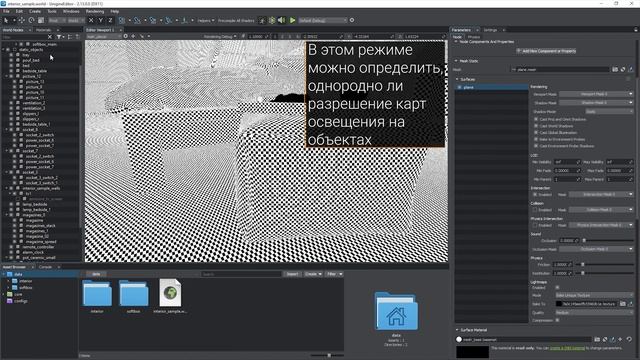
Task: Click the reset arrow icon in Surface Material row
Action: pyautogui.click(x=629, y=339)
